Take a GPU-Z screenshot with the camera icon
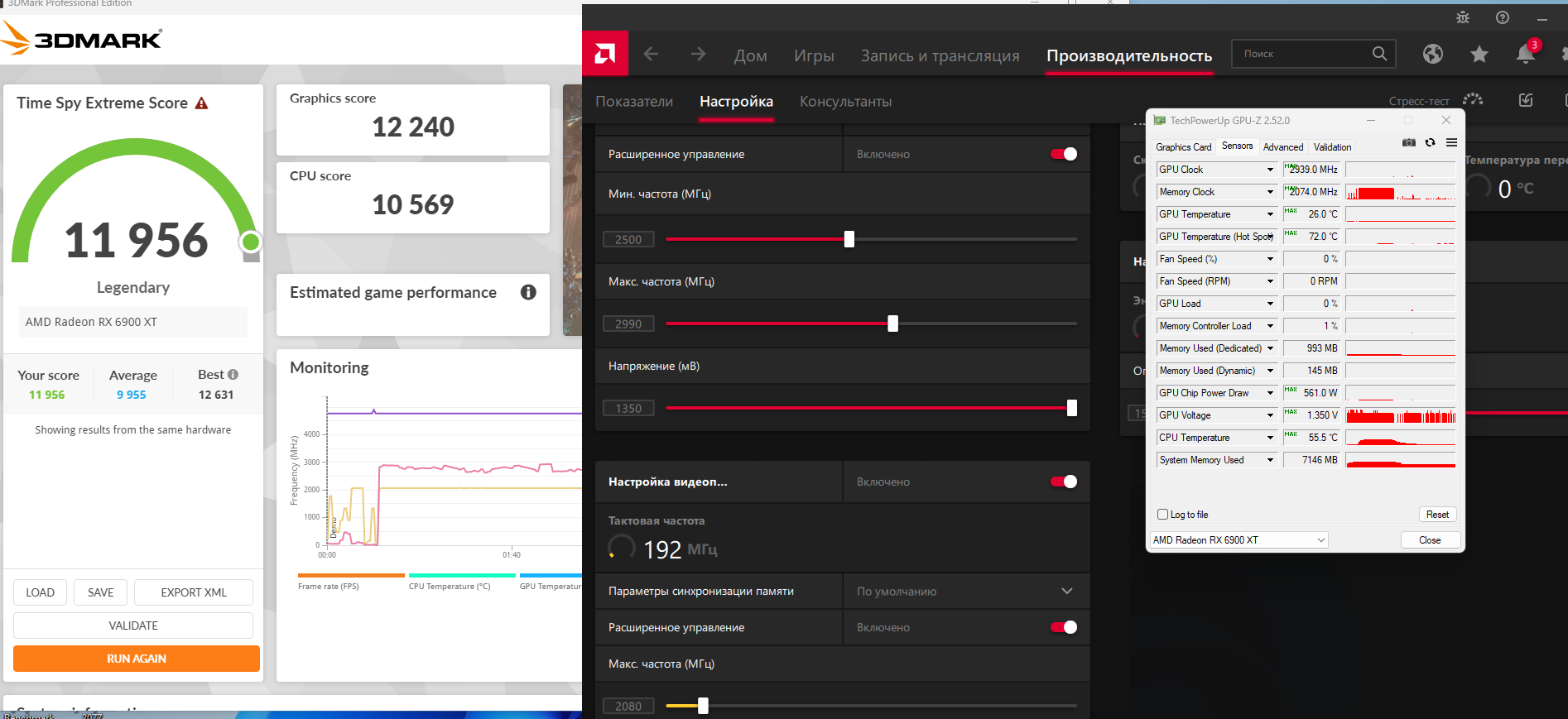Viewport: 1568px width, 719px height. point(1409,142)
